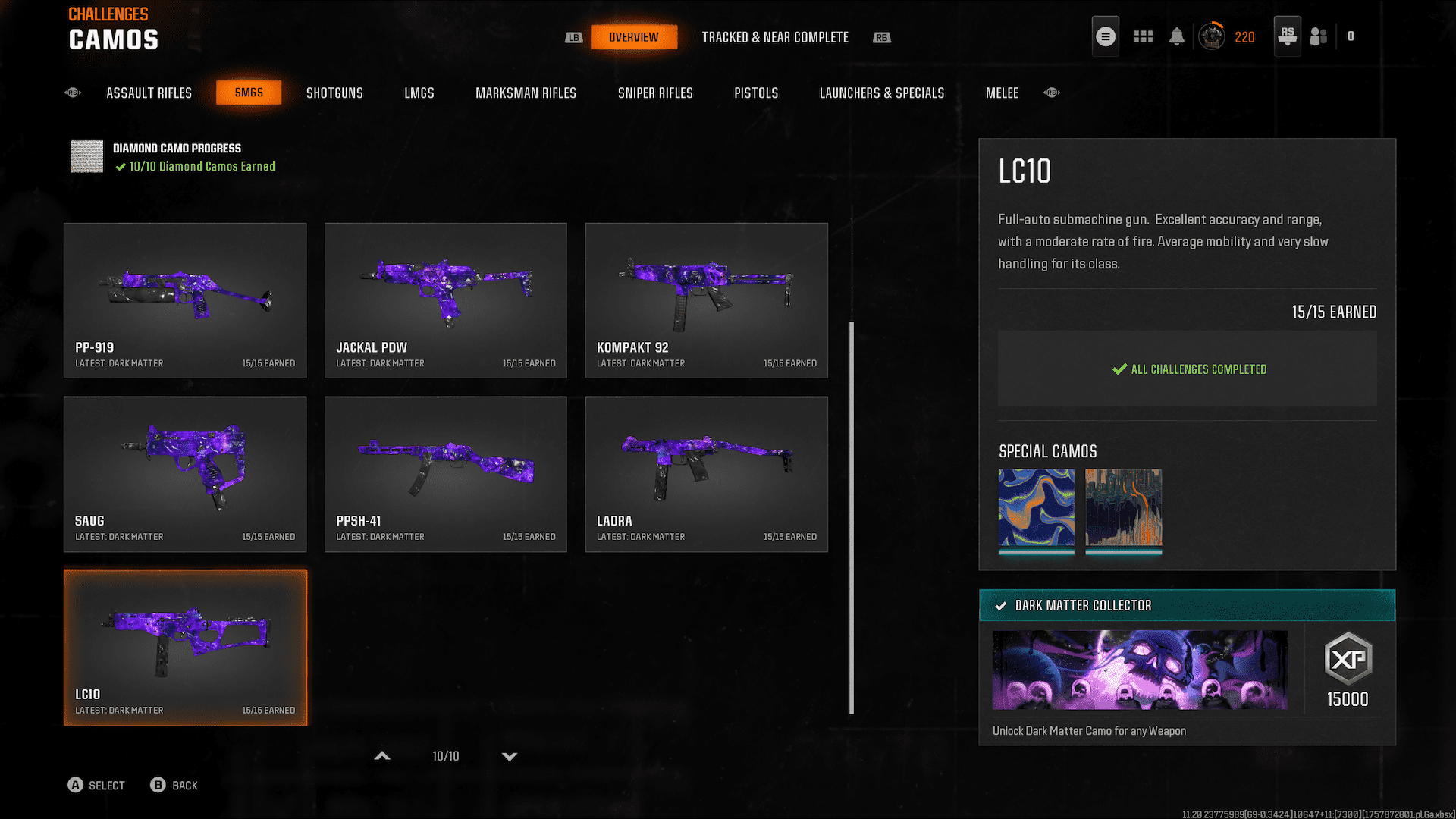Click the RB bumper icon
This screenshot has width=1456, height=819.
point(881,37)
